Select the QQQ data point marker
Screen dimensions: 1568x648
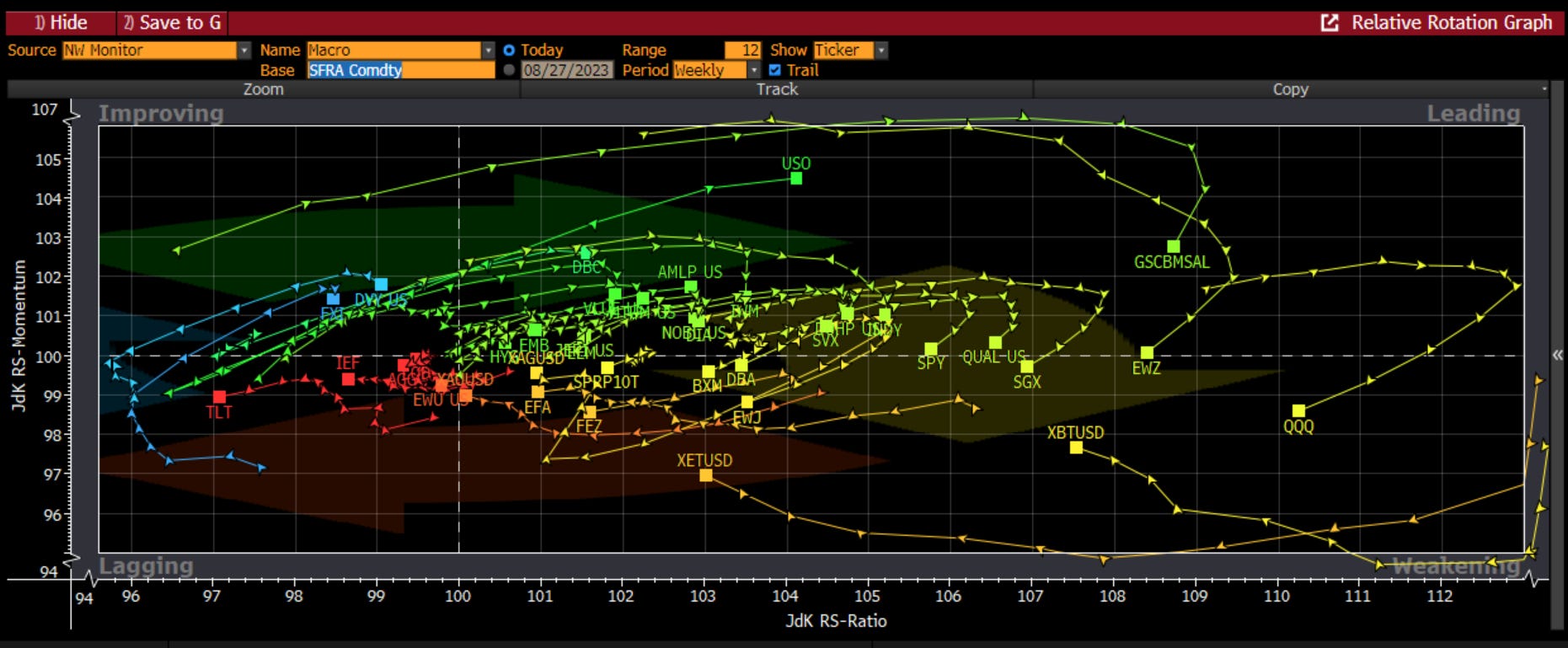[x=1298, y=411]
